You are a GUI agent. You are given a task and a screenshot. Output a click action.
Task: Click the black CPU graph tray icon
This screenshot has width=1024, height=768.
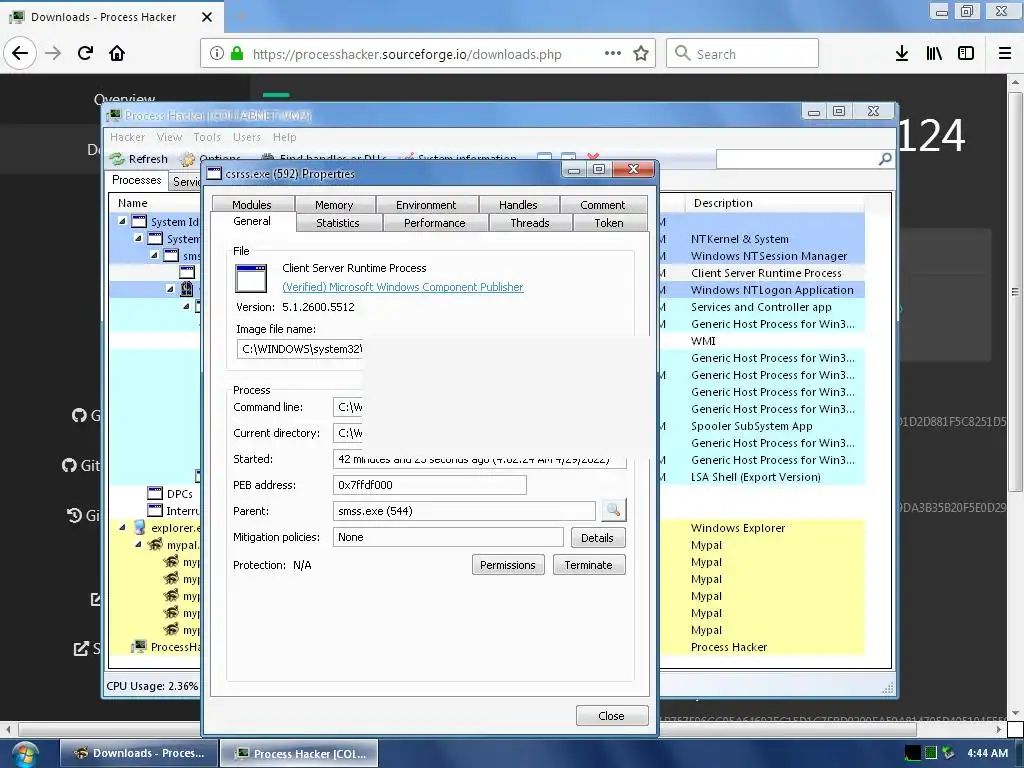912,753
